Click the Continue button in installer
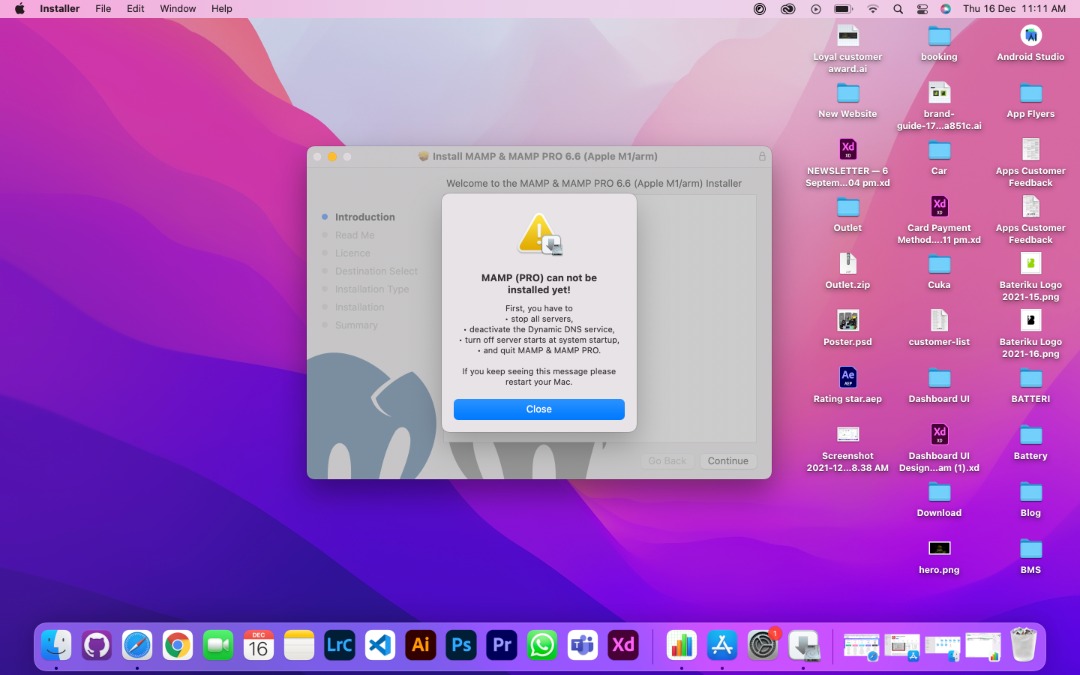 pyautogui.click(x=727, y=461)
